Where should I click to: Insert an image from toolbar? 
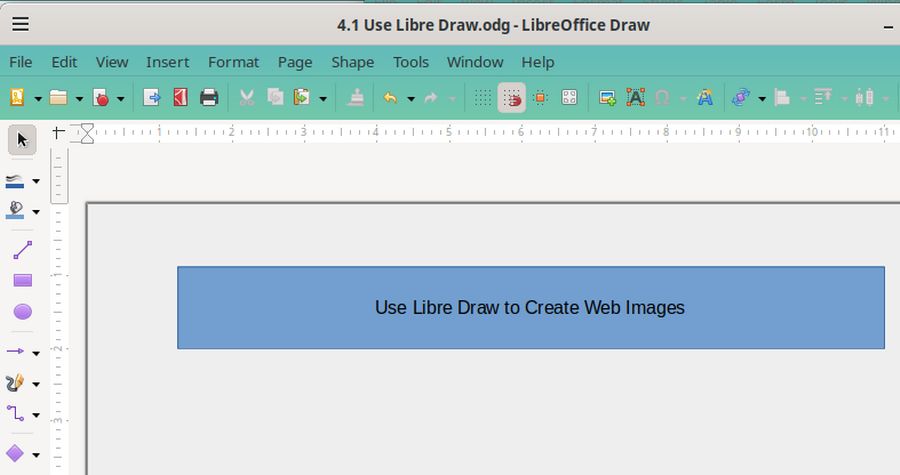[607, 97]
